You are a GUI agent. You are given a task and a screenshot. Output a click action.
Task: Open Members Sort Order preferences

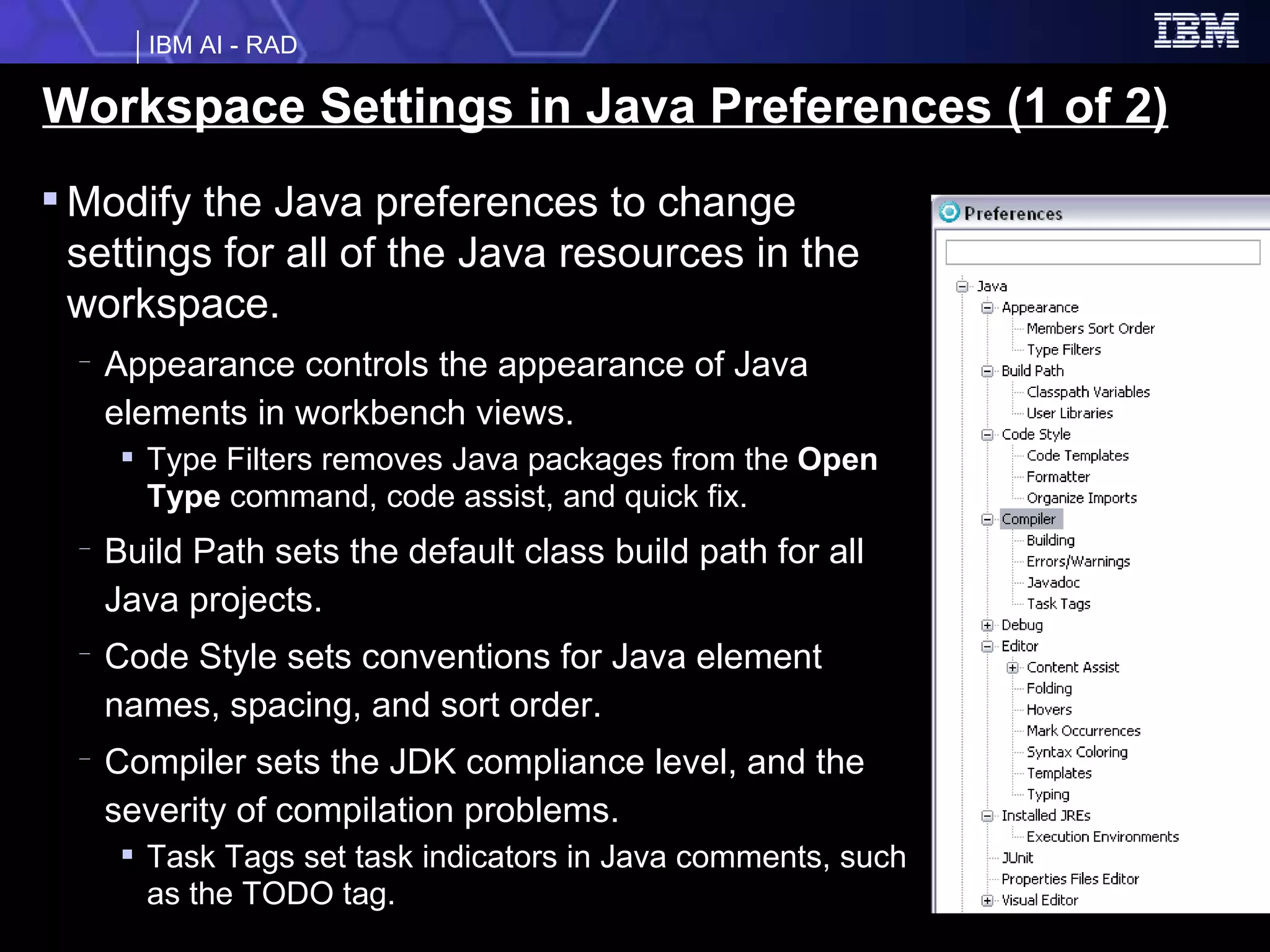(1090, 328)
